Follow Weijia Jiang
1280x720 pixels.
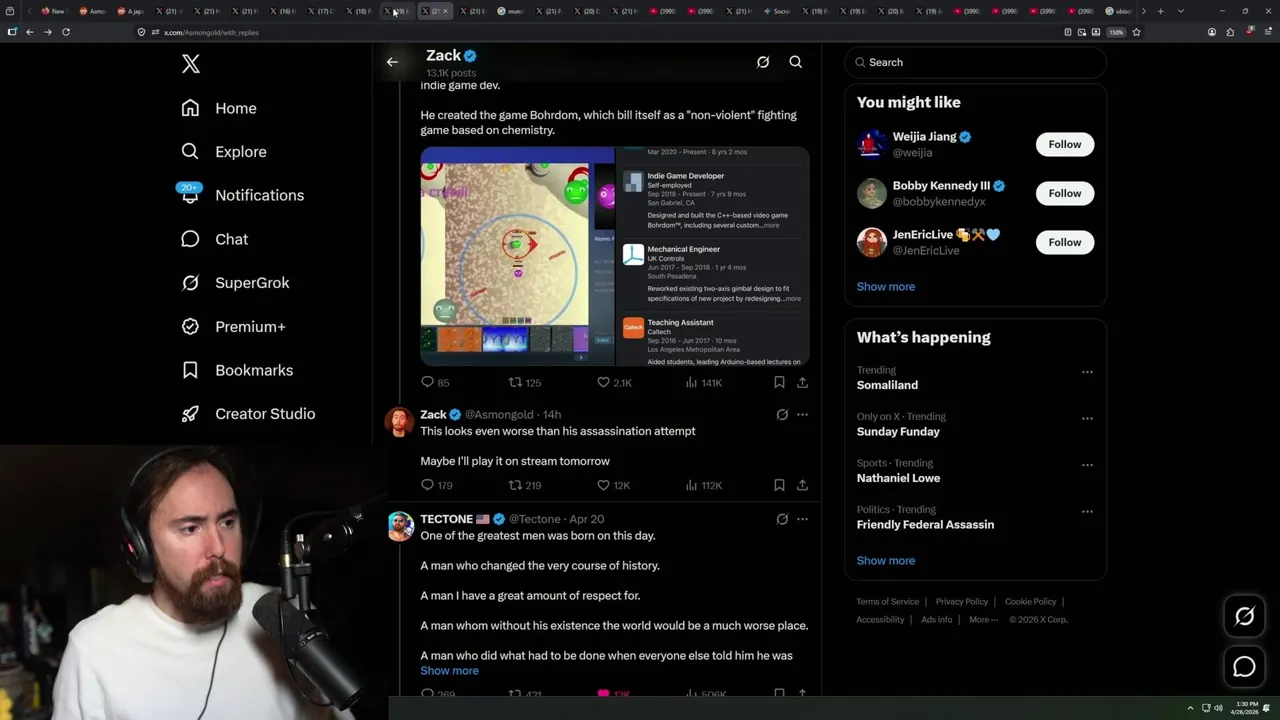[1065, 144]
